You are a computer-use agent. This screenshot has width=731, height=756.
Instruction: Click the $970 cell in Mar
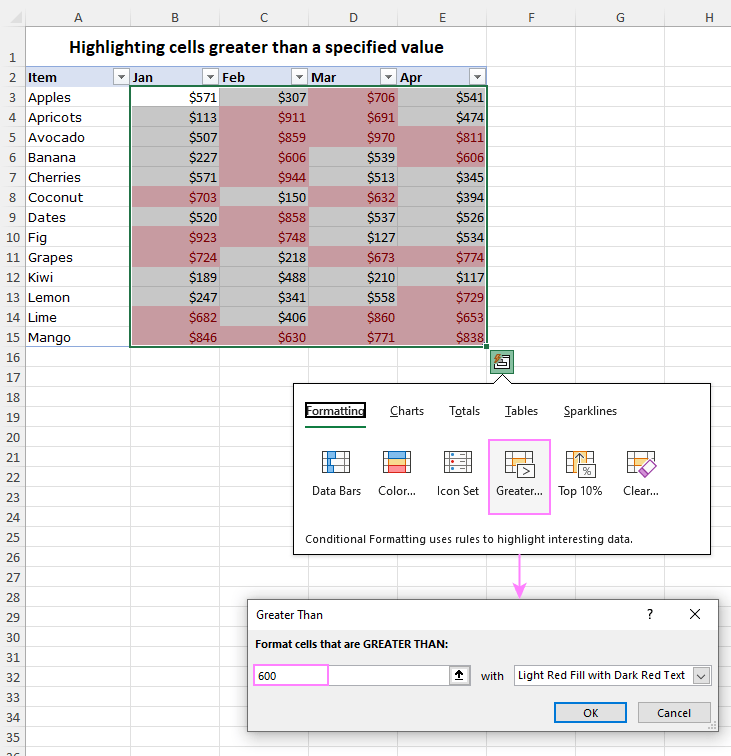coord(353,137)
